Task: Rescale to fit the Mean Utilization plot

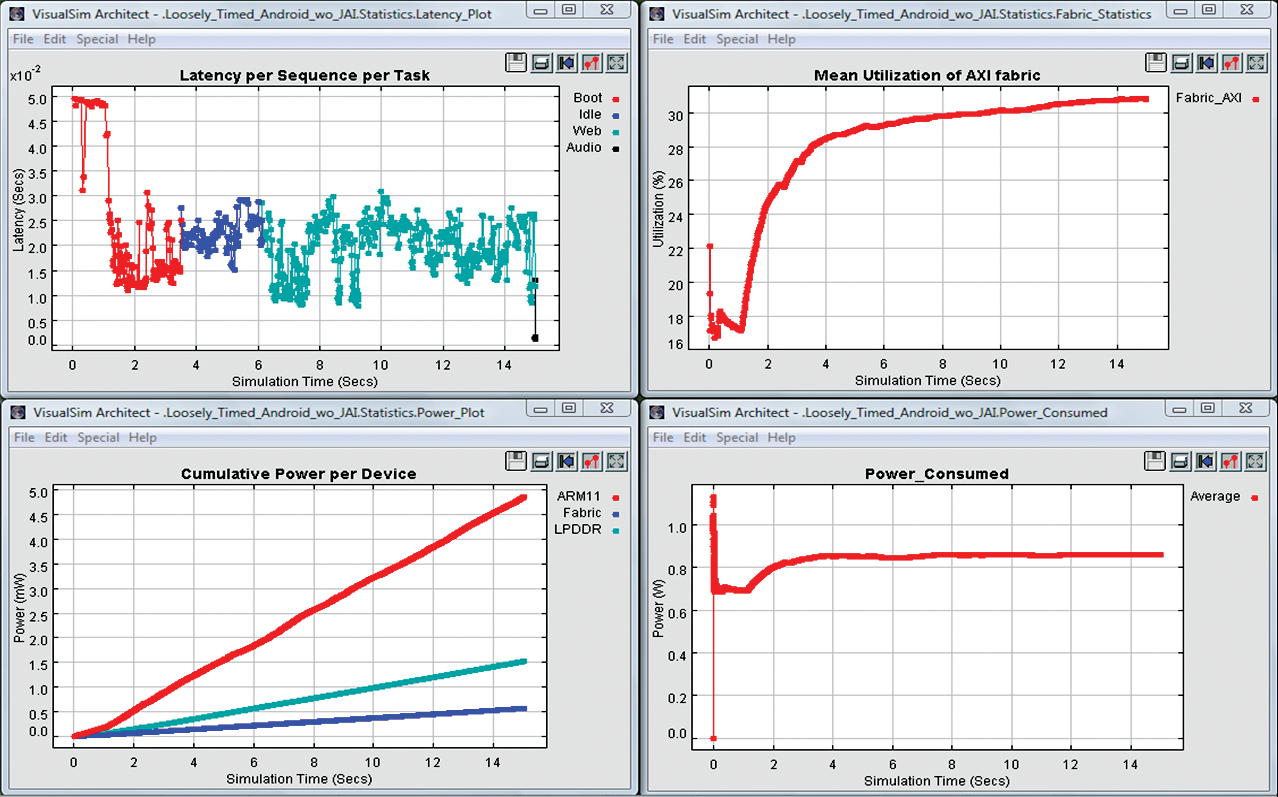Action: (x=1256, y=63)
